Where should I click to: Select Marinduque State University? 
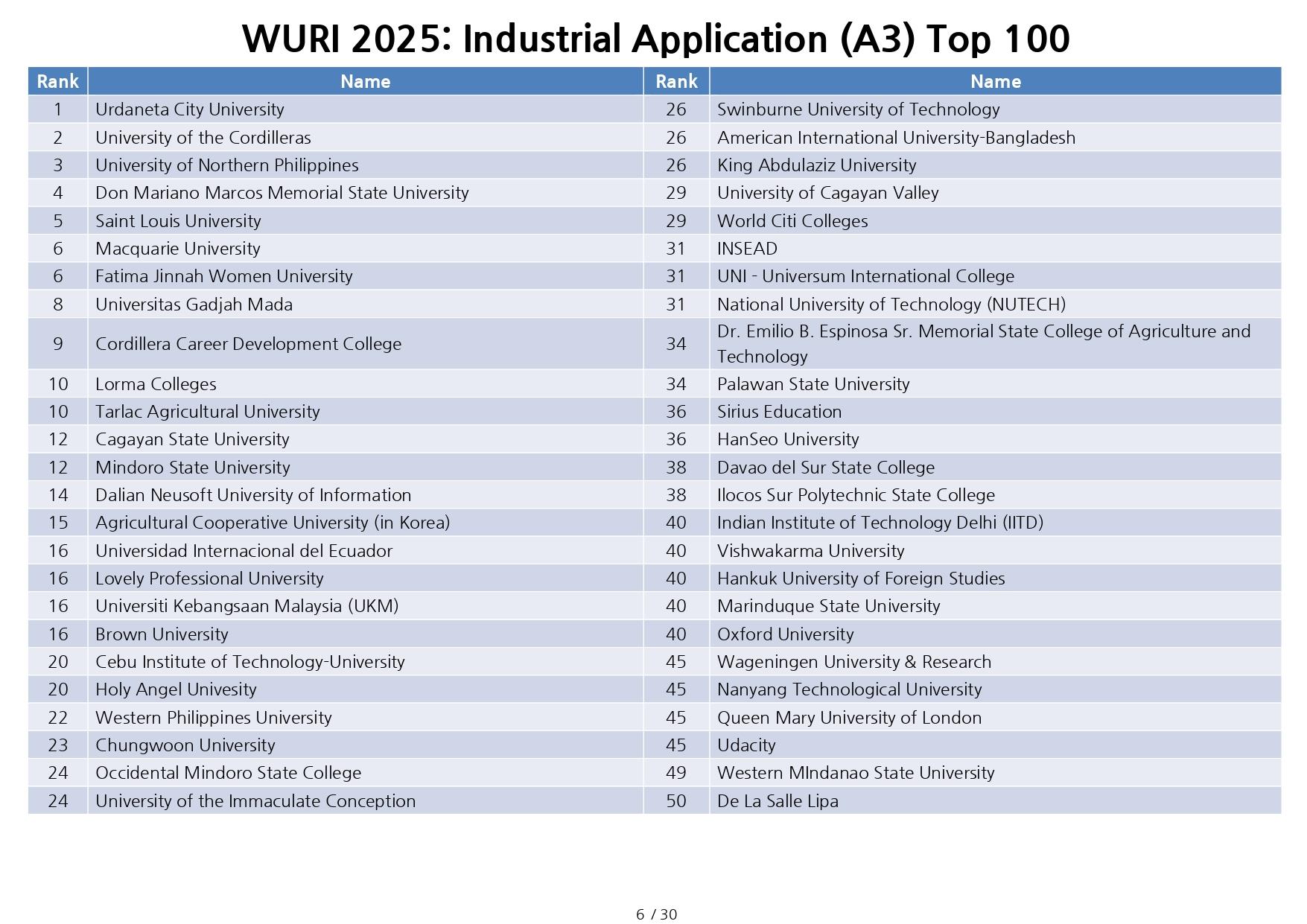point(829,606)
